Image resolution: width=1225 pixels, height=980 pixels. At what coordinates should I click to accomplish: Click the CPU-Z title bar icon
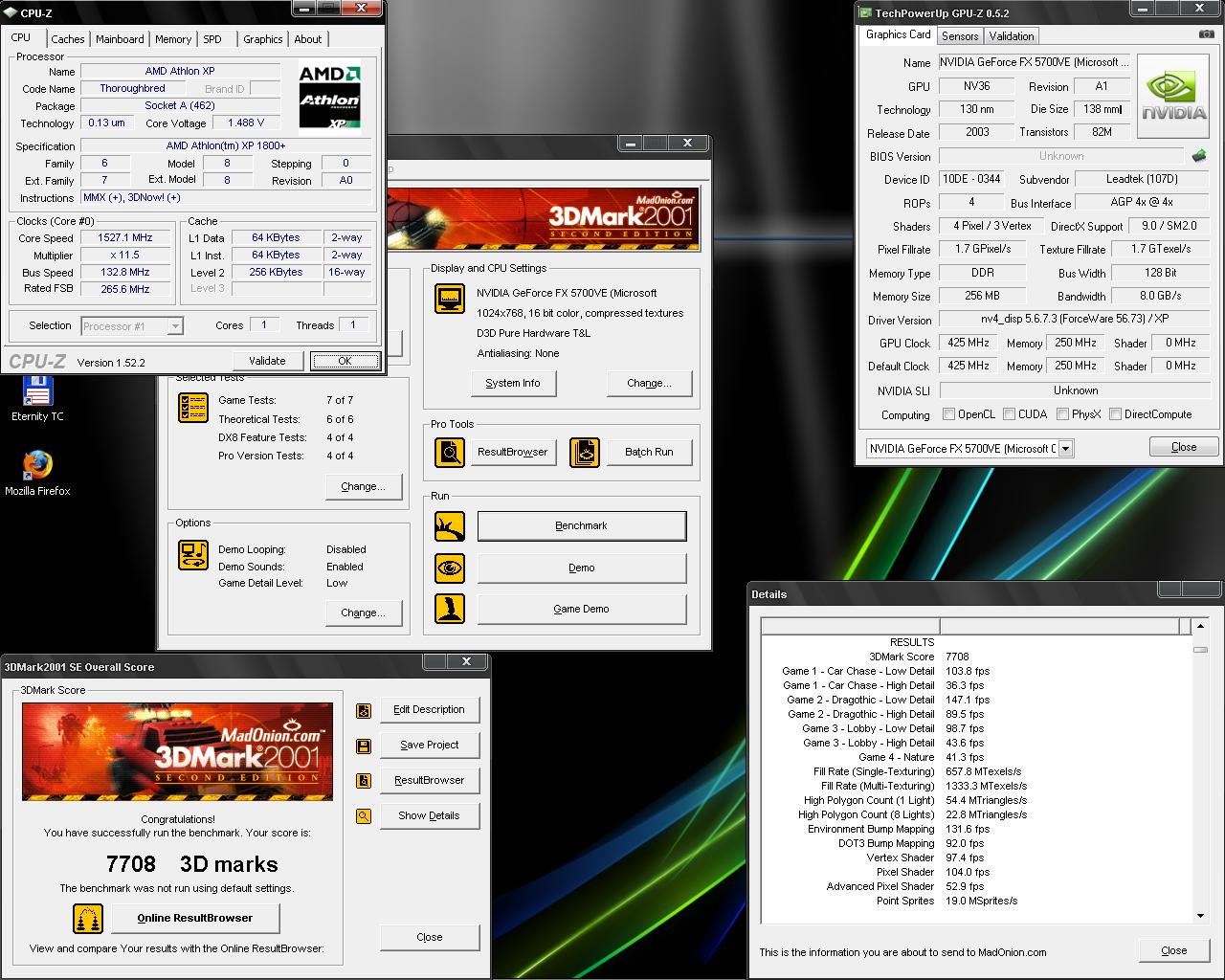pyautogui.click(x=11, y=12)
